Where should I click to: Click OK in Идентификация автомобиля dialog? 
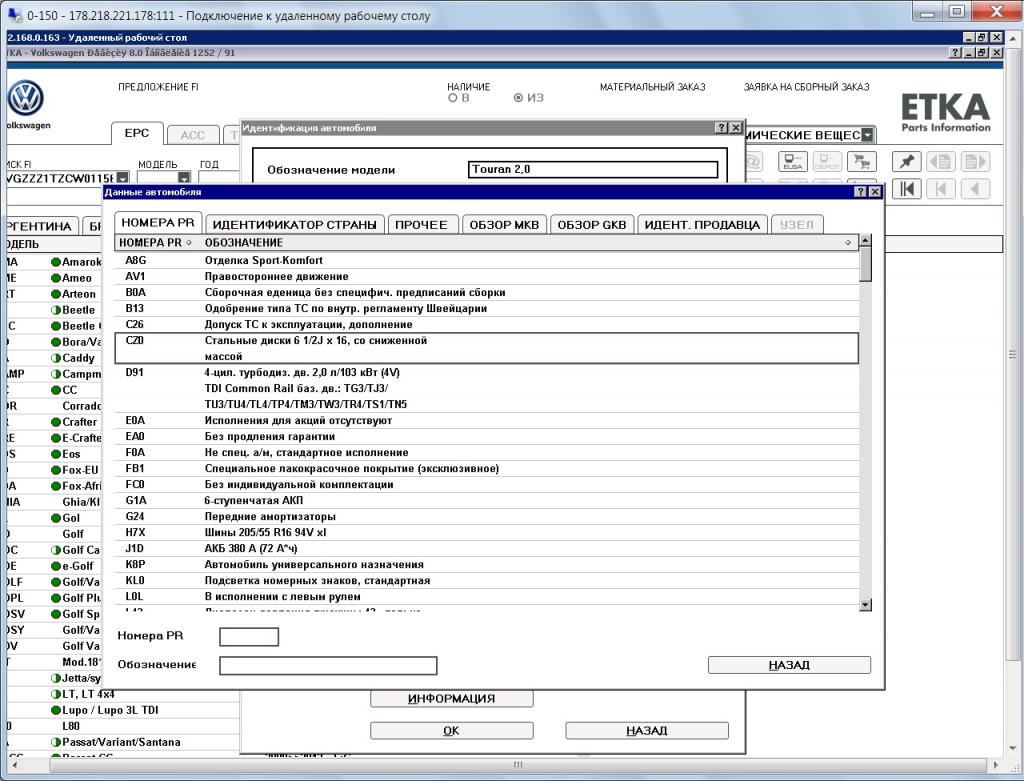tap(451, 731)
